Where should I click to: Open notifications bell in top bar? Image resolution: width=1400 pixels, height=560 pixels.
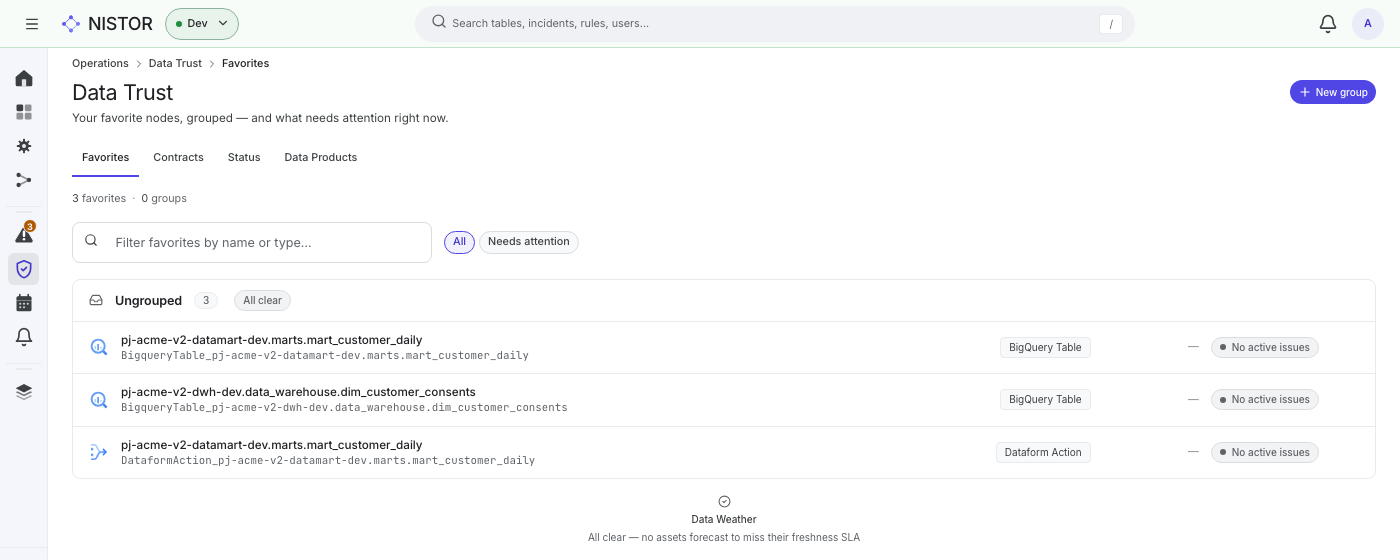(x=1328, y=23)
